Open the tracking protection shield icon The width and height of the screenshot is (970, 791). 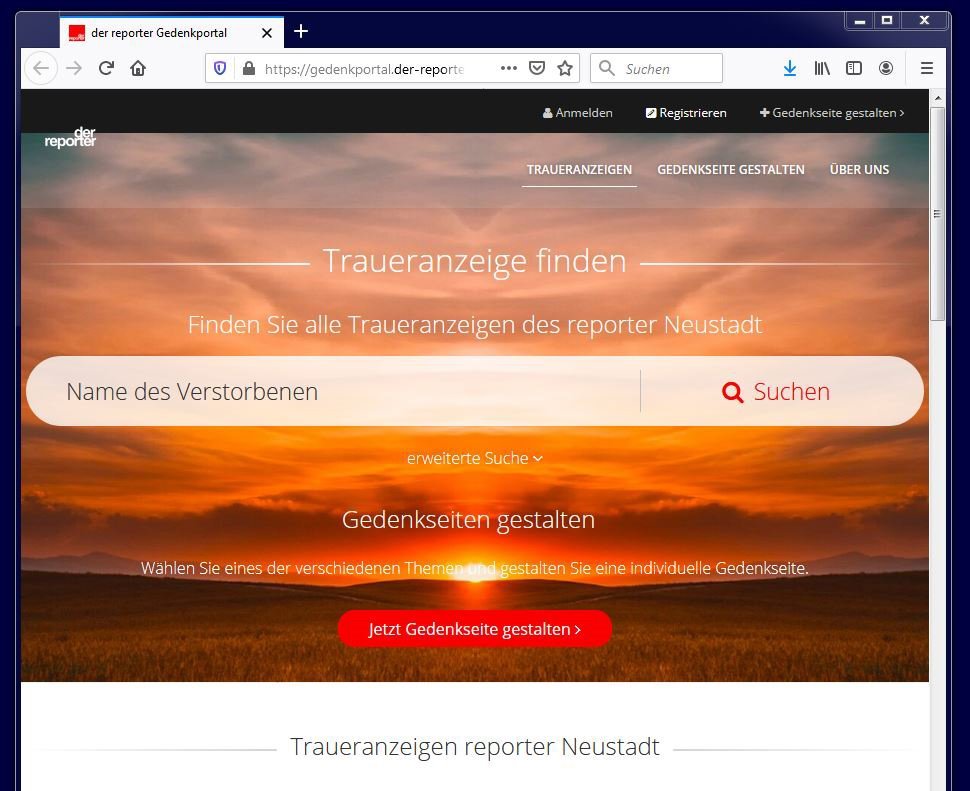(x=220, y=68)
